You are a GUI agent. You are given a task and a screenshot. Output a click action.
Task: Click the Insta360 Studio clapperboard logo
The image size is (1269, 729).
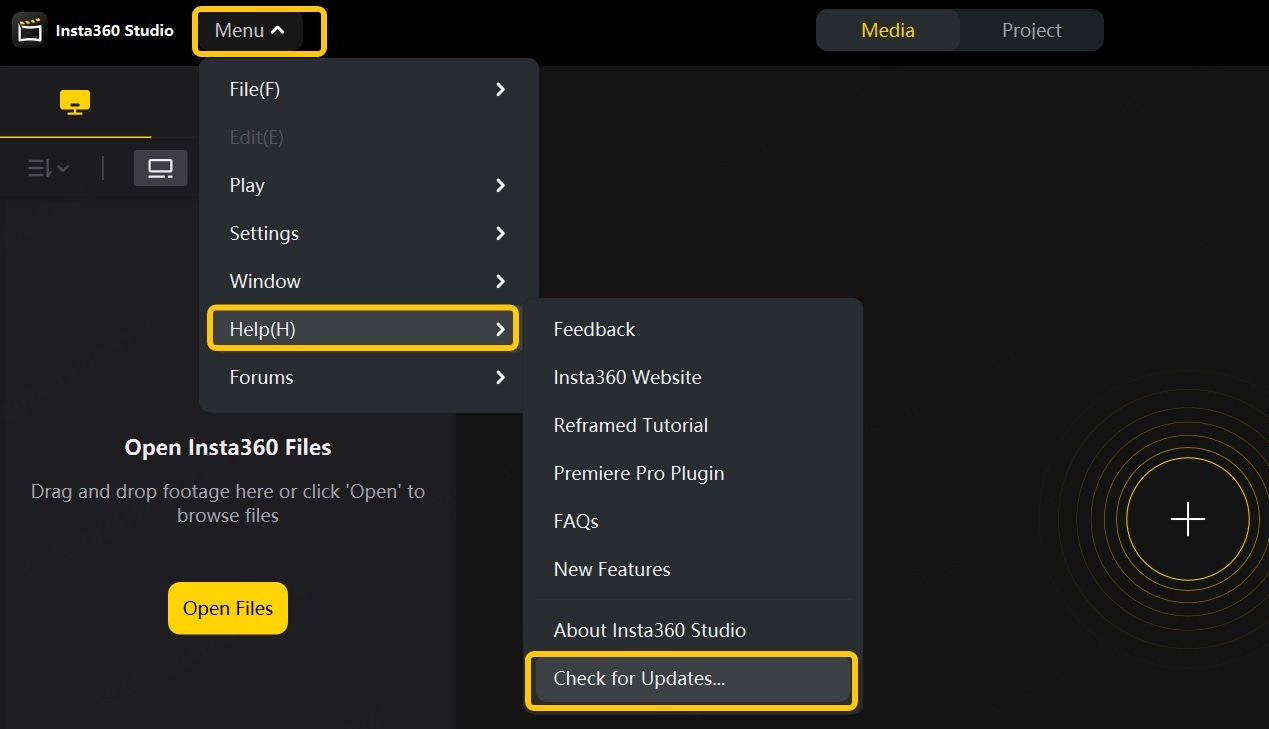pyautogui.click(x=30, y=30)
